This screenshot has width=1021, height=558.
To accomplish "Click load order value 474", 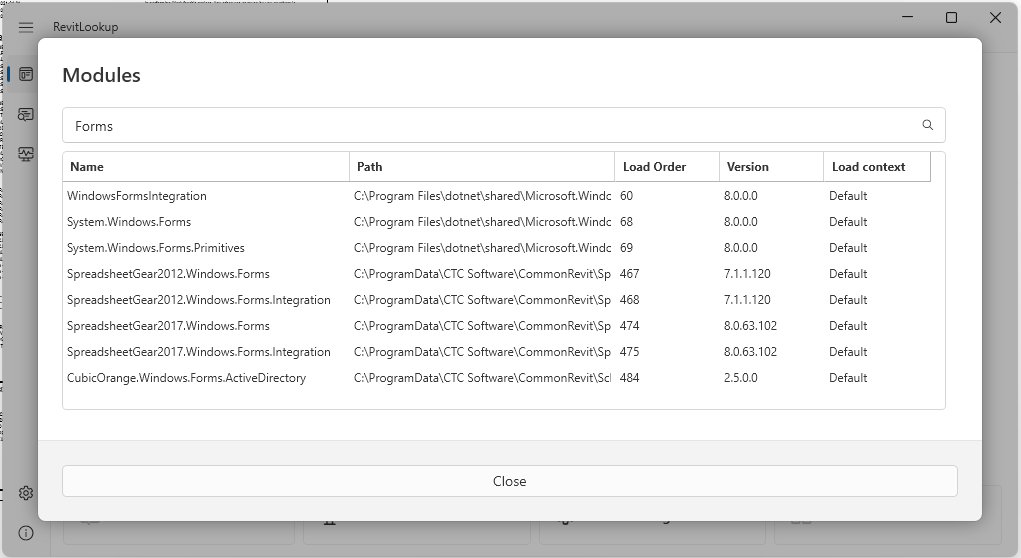I will 630,326.
